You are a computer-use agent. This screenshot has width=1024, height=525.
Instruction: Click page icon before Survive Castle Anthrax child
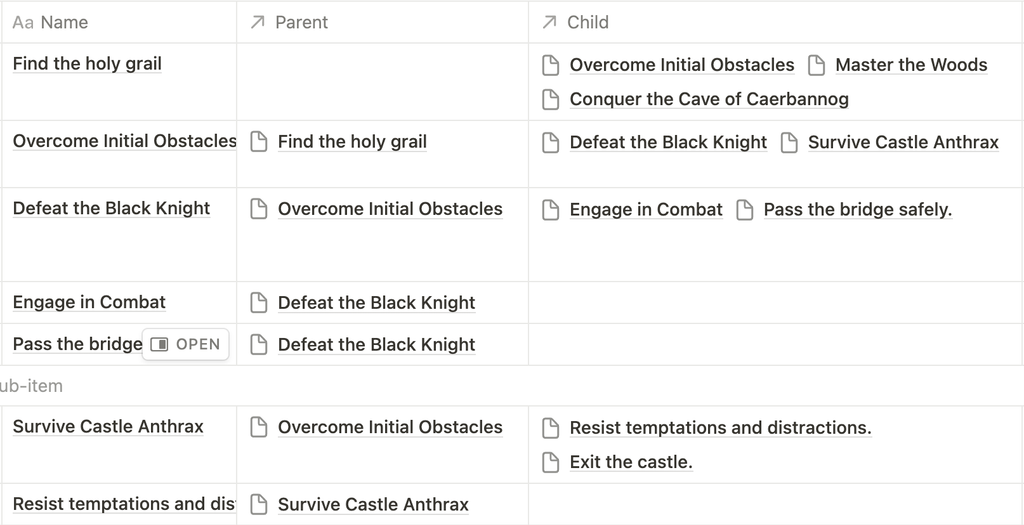(x=789, y=142)
